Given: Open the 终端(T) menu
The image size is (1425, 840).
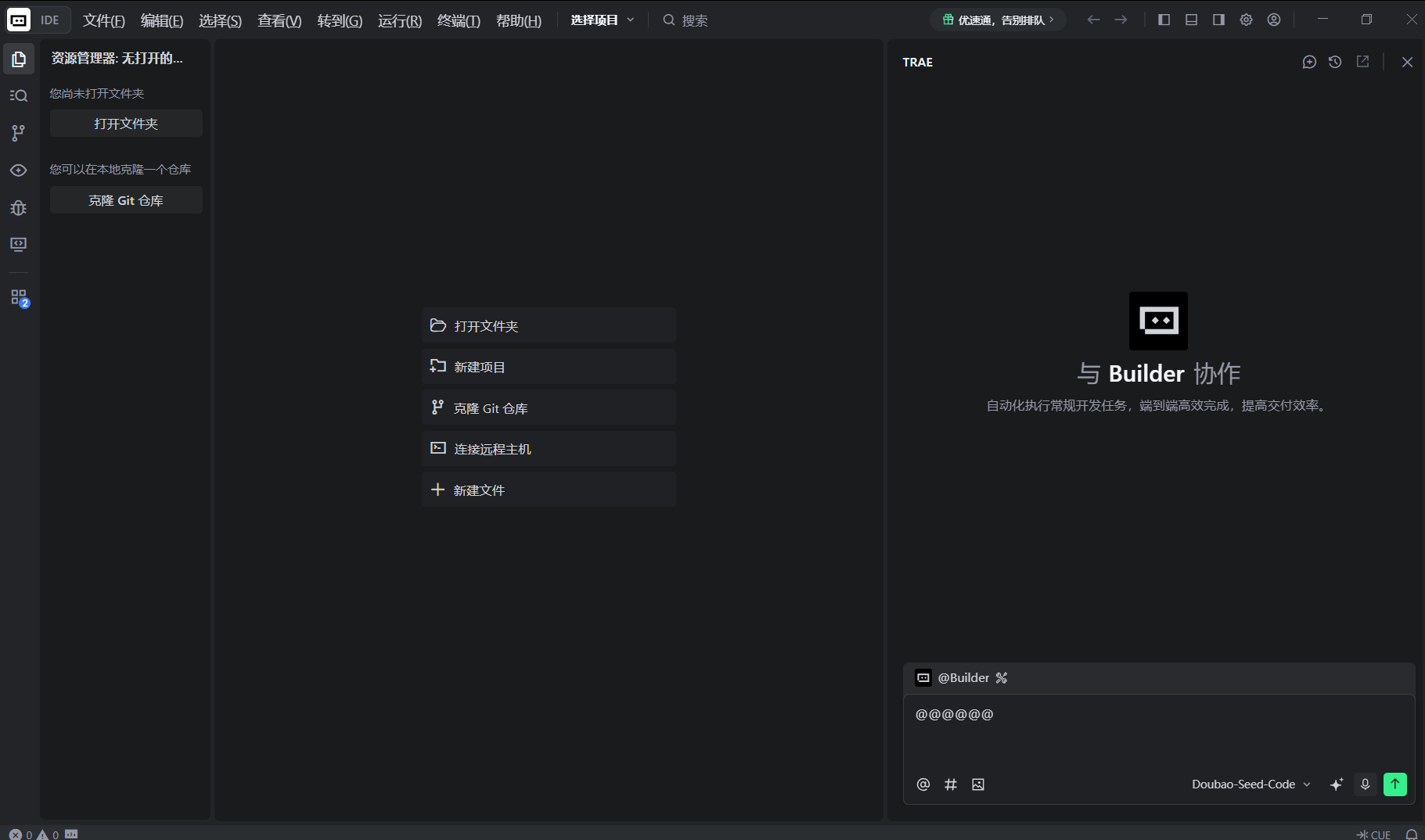Looking at the screenshot, I should (459, 20).
